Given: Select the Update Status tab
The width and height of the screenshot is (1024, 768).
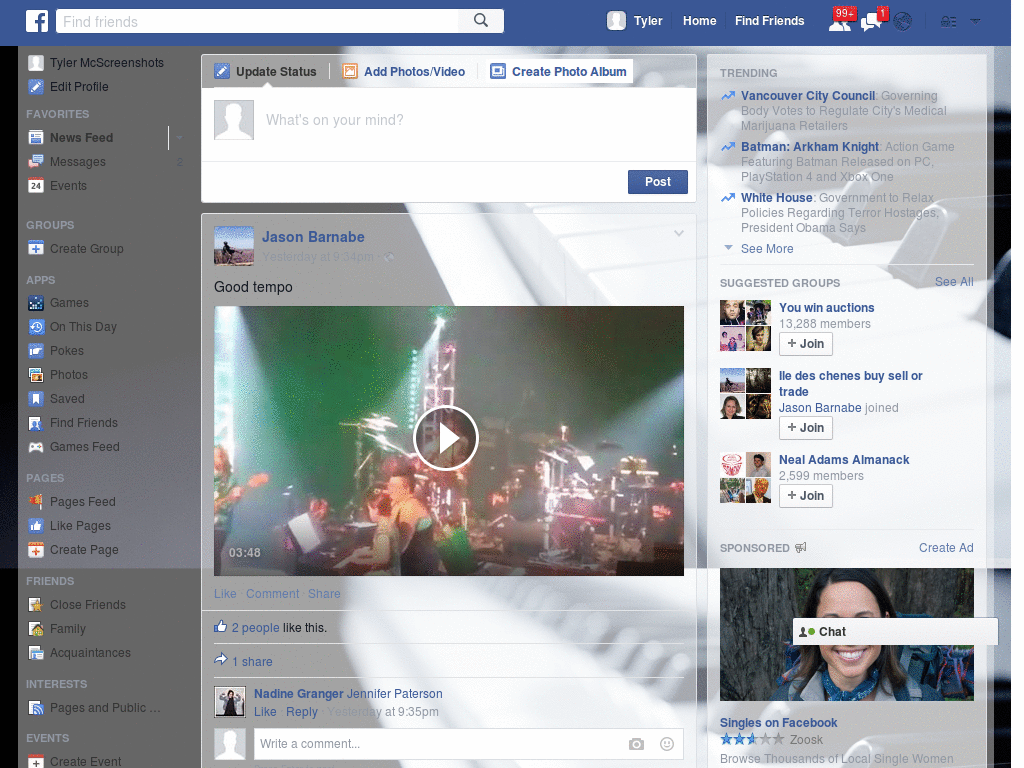Looking at the screenshot, I should tap(266, 71).
